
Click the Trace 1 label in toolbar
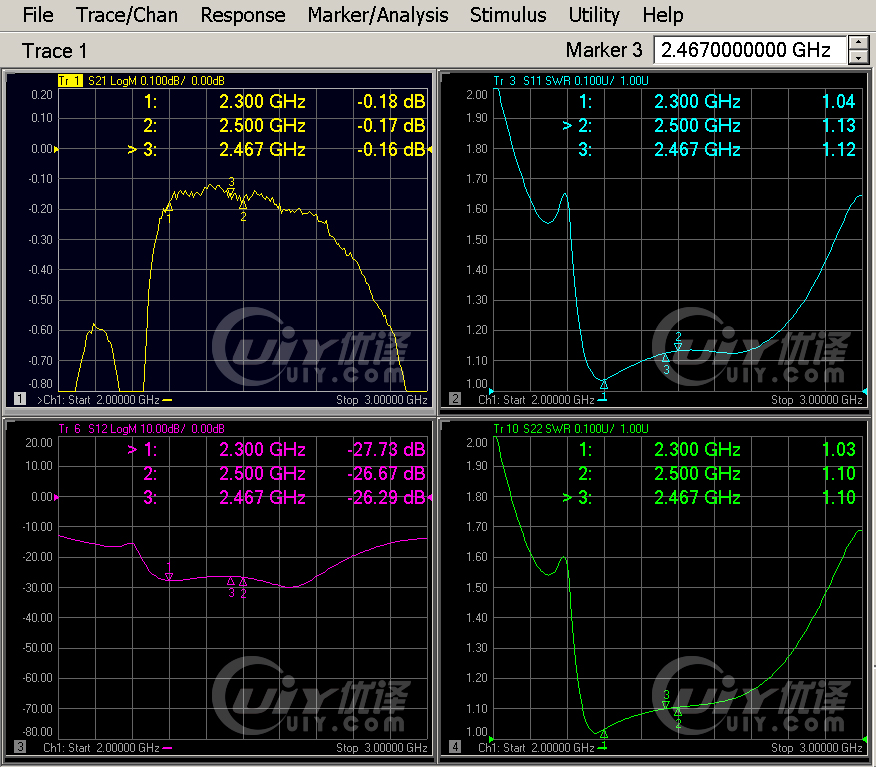[54, 51]
